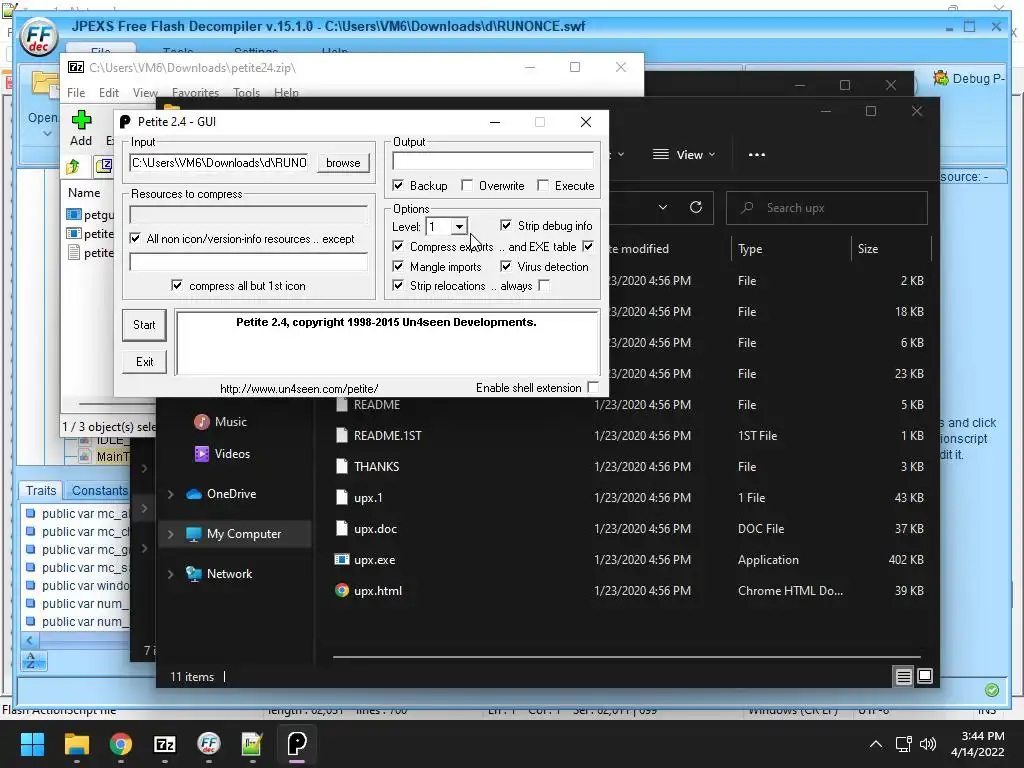Switch to details view icon in explorer
The height and width of the screenshot is (768, 1024).
903,677
